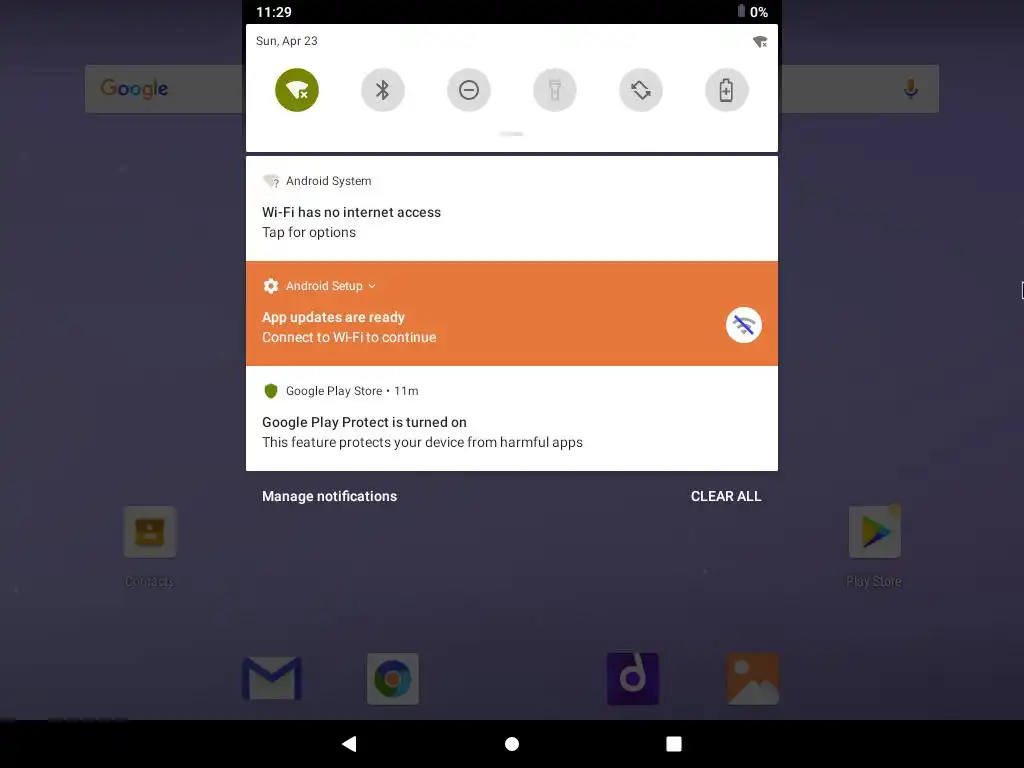The width and height of the screenshot is (1024, 768).
Task: Click the Android System Wi-Fi icon
Action: click(271, 181)
